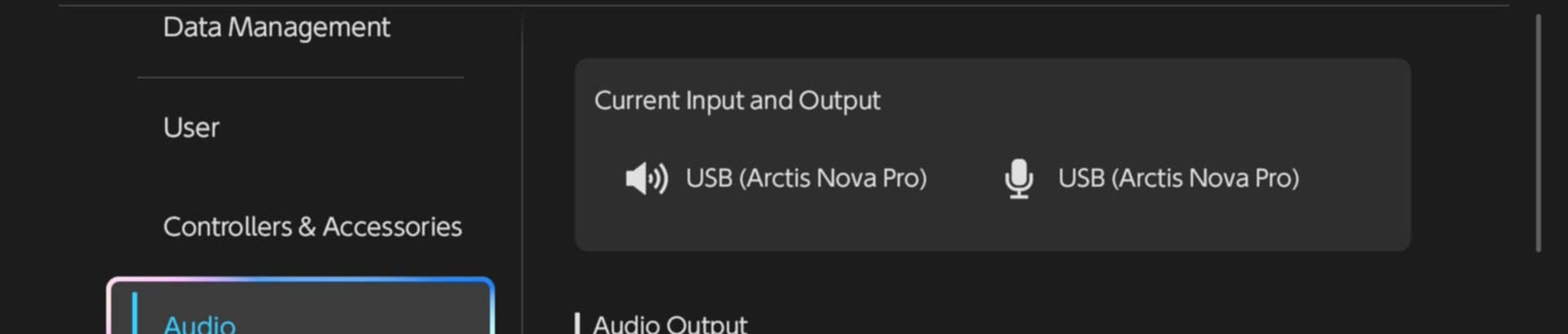Click the glowing border of the Audio item
The image size is (1568, 334).
pyautogui.click(x=301, y=281)
